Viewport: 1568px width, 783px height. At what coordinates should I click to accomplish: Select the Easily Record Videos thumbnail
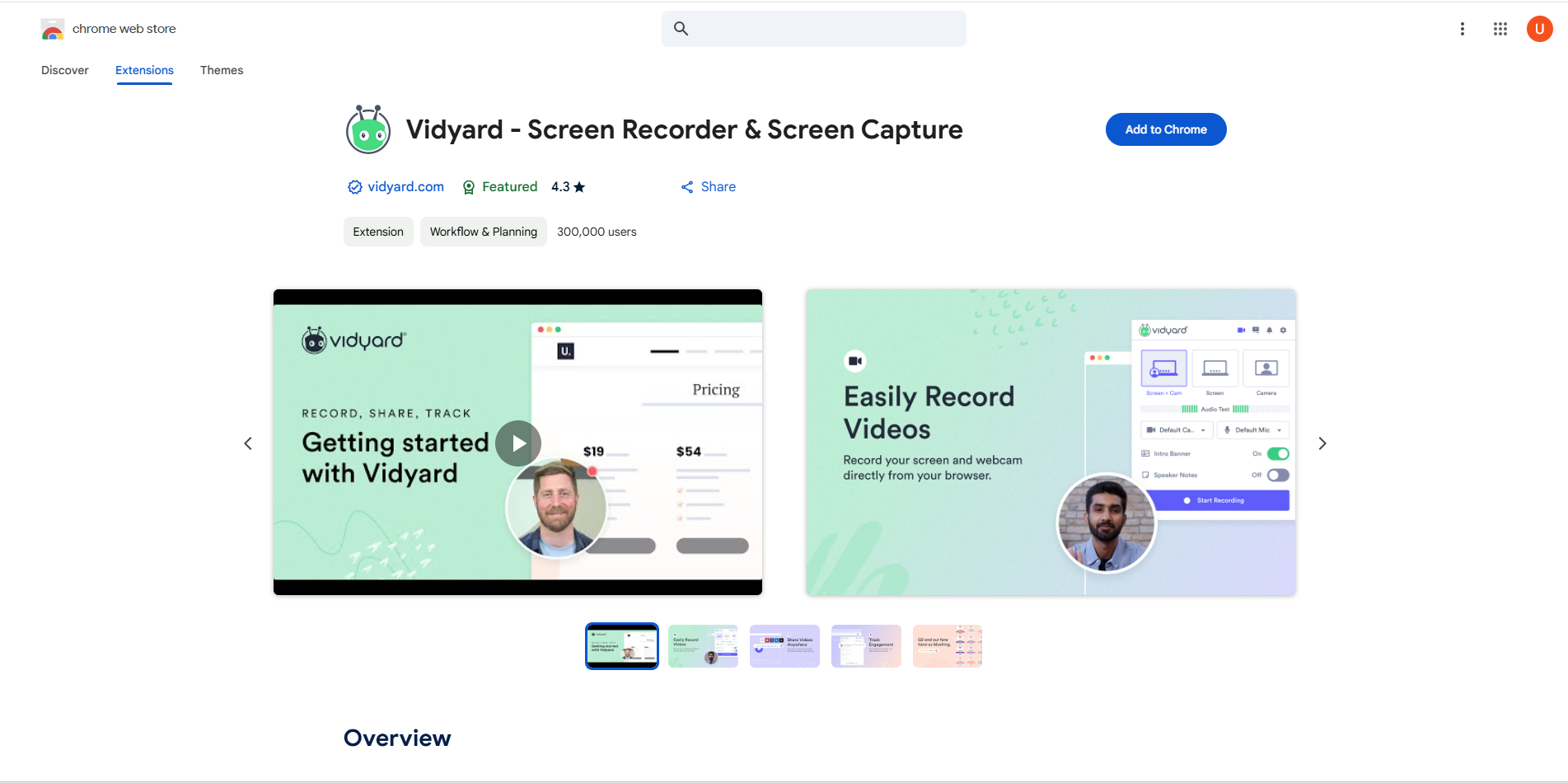click(703, 646)
